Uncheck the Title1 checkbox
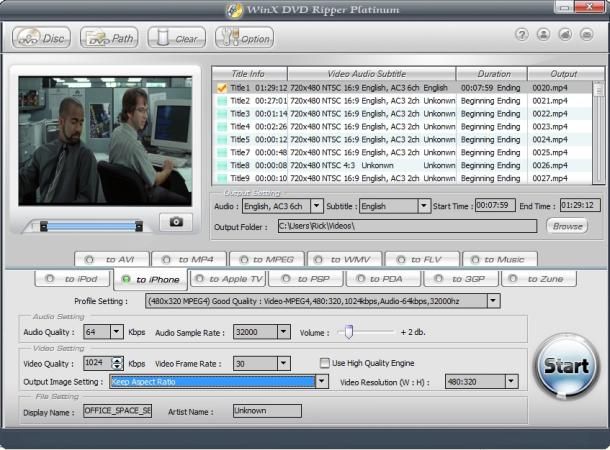Viewport: 610px width, 450px height. coord(222,88)
